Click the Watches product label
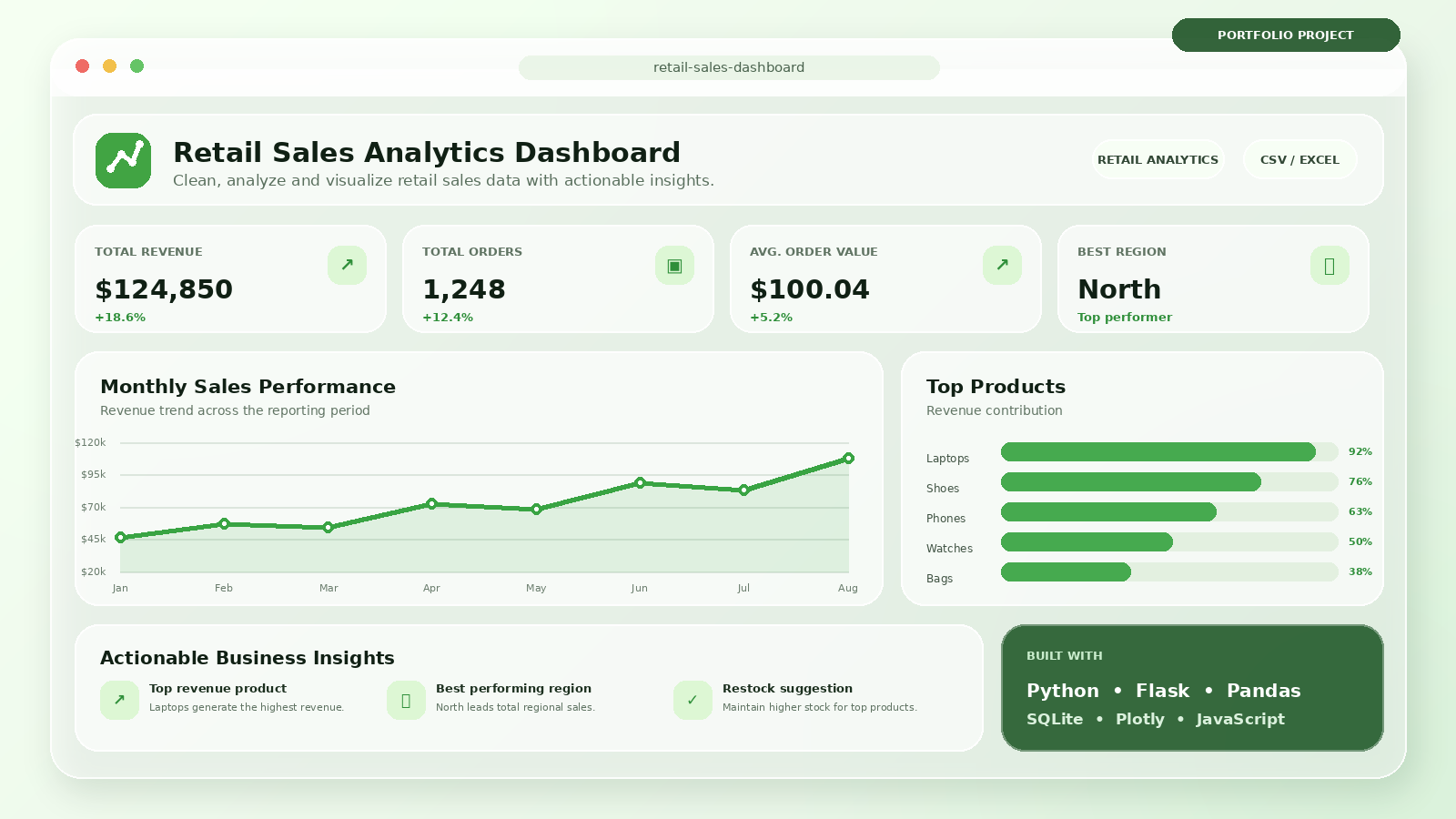This screenshot has height=819, width=1456. pyautogui.click(x=949, y=549)
